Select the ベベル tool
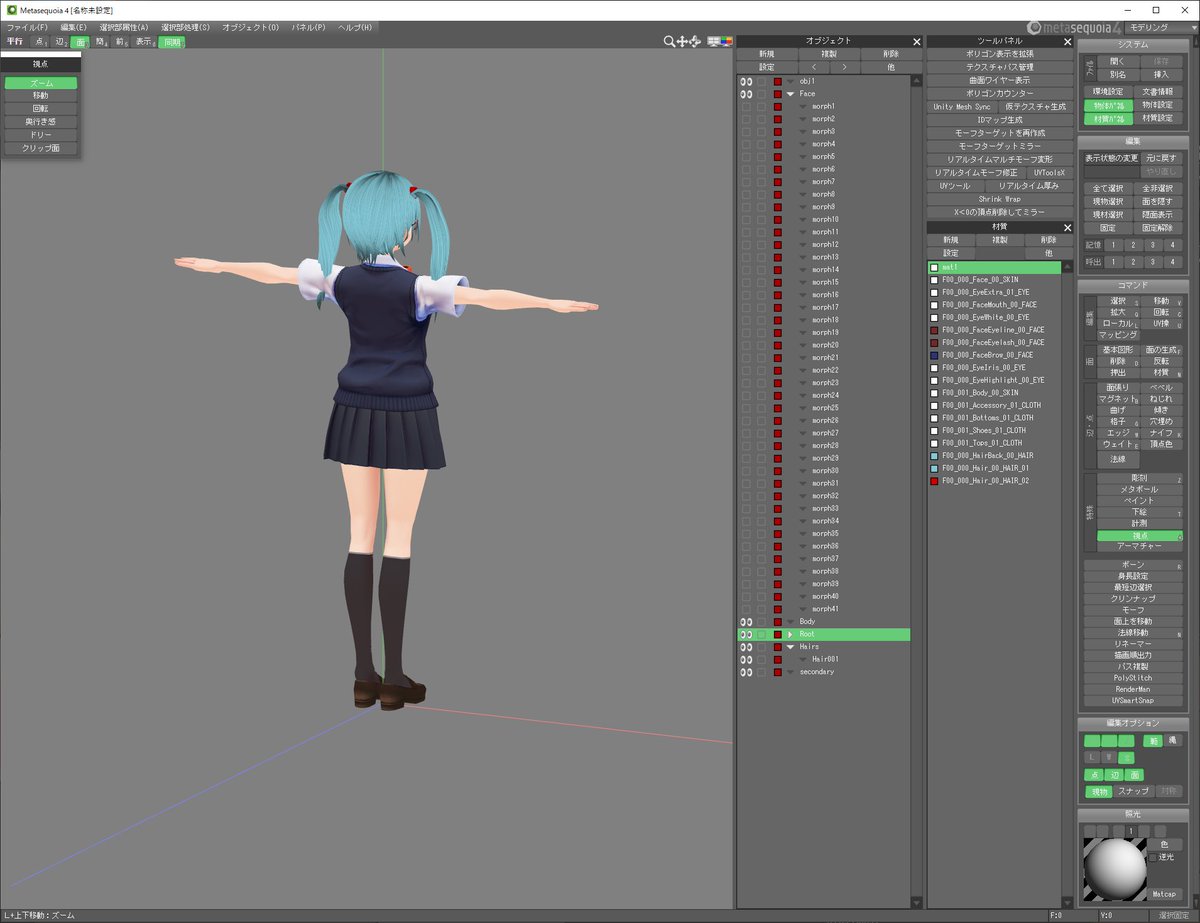 [1161, 387]
